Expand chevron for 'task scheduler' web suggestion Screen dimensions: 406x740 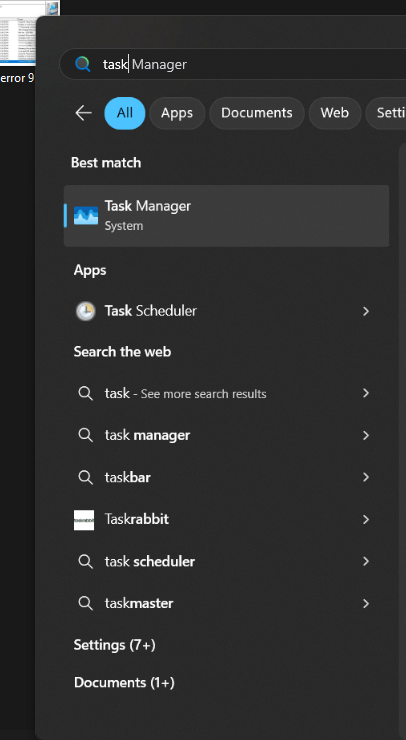click(x=366, y=562)
